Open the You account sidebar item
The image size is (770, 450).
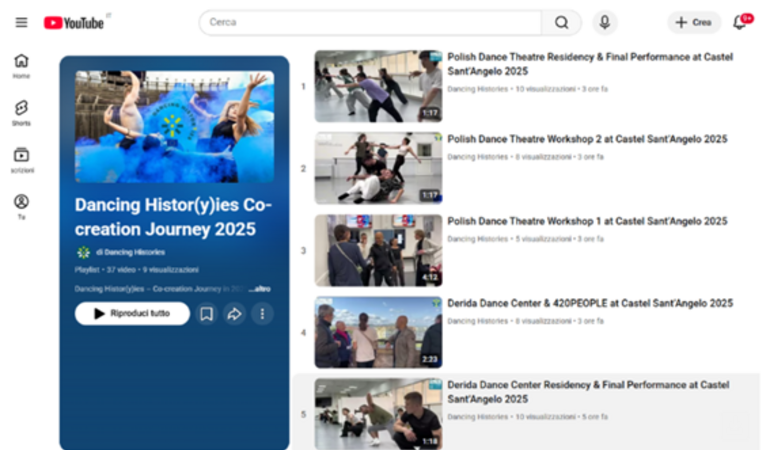(x=21, y=207)
